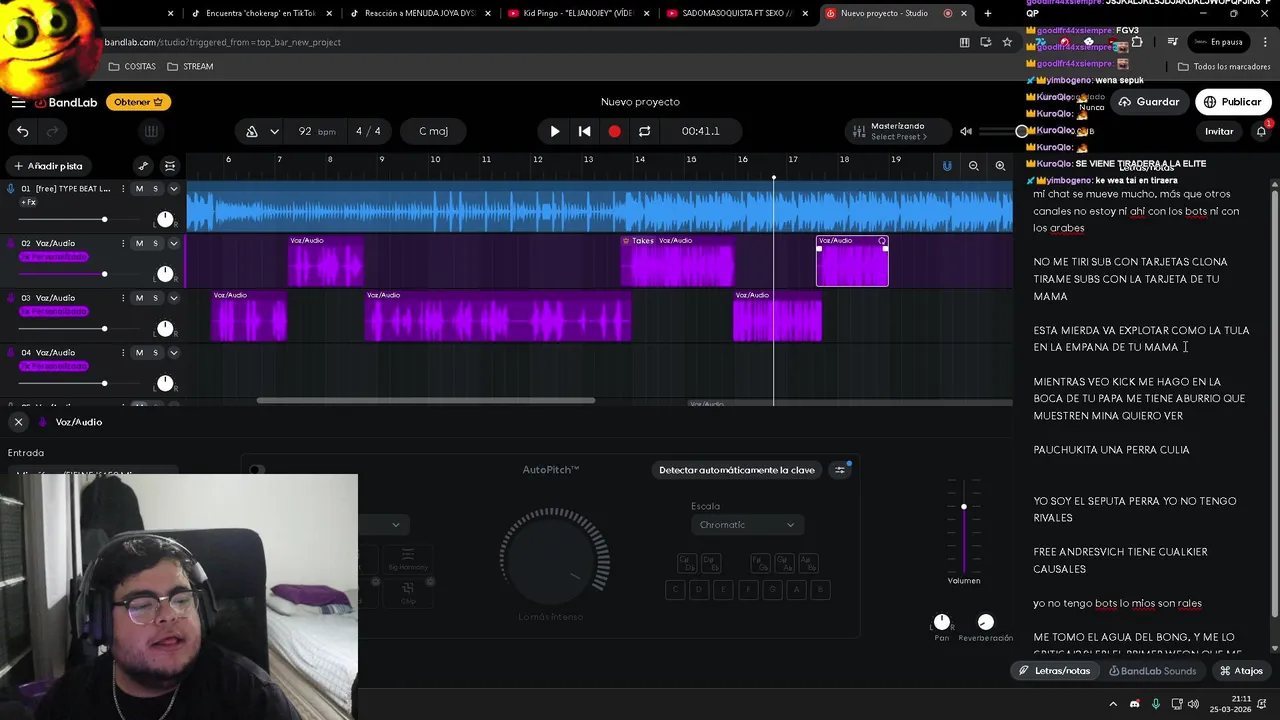Return playhead to the start
1280x720 pixels.
[585, 131]
